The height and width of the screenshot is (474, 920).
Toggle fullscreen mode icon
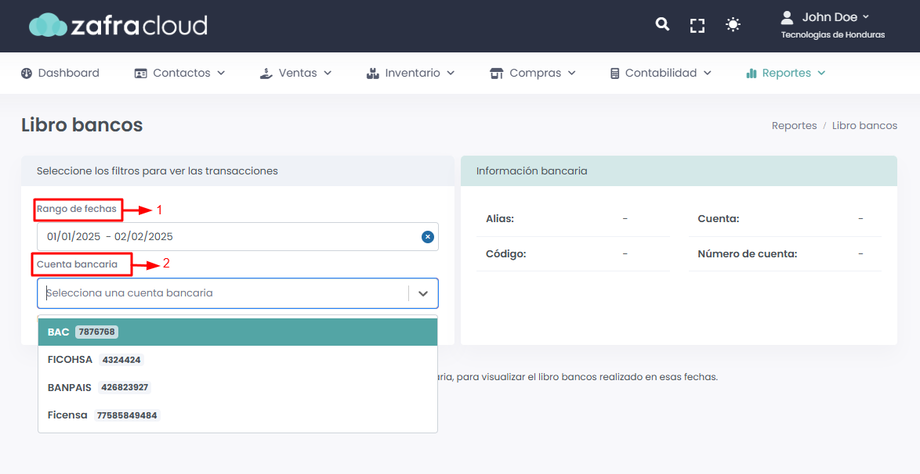click(x=697, y=25)
